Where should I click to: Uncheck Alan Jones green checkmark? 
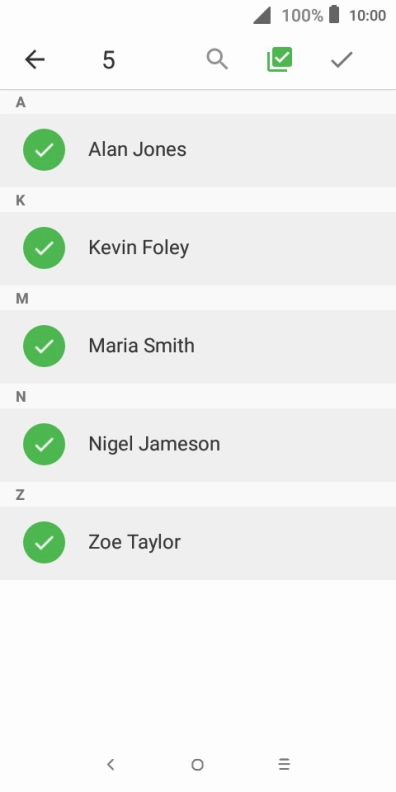pyautogui.click(x=44, y=150)
